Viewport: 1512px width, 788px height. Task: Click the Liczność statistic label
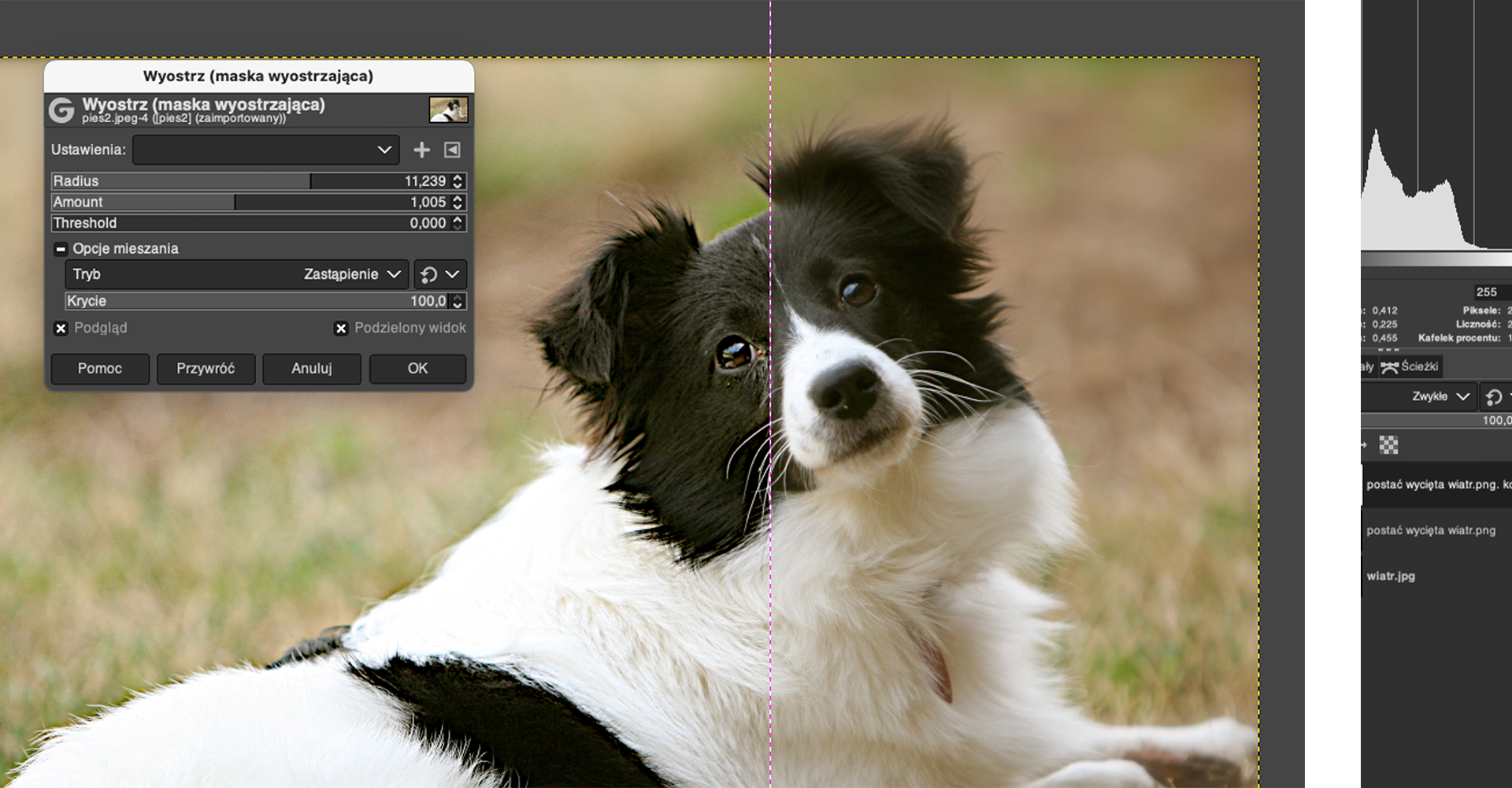coord(1478,324)
